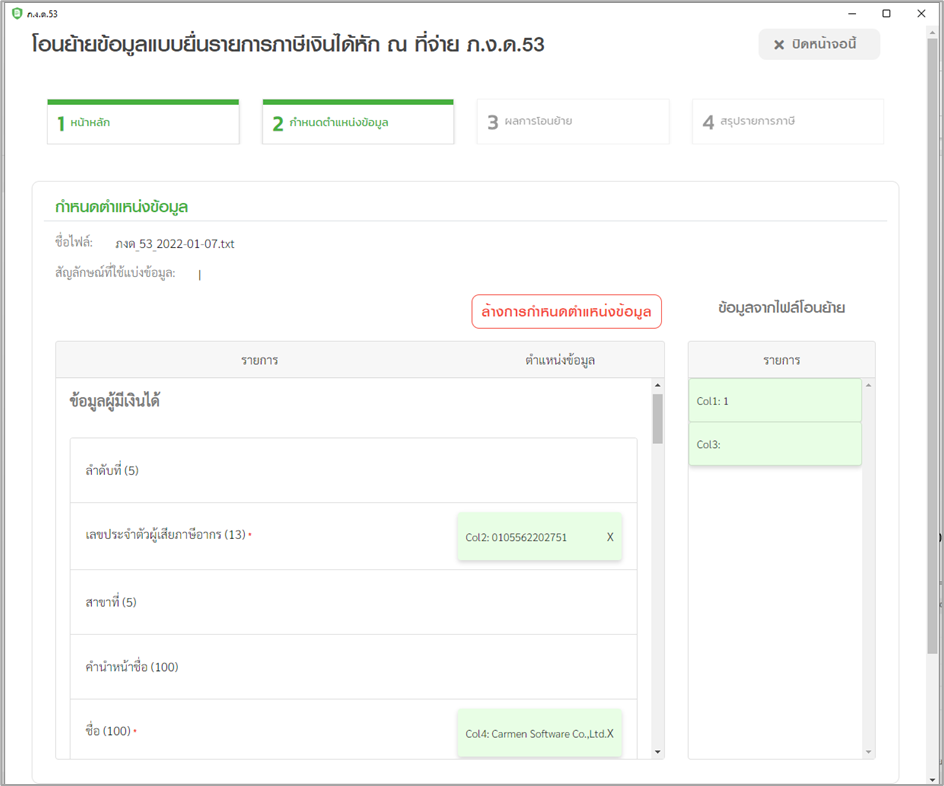Open step 4 สรุปรายการภาษี tab

(x=787, y=122)
